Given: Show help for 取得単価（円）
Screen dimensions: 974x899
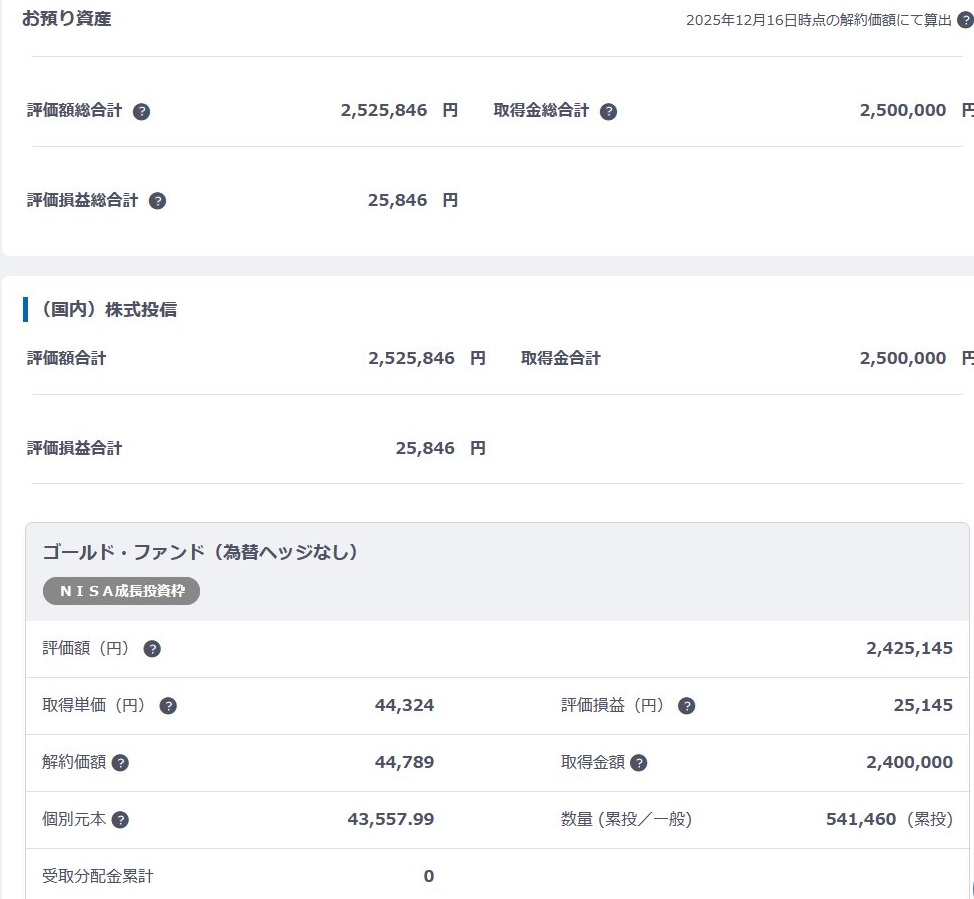Looking at the screenshot, I should point(168,706).
